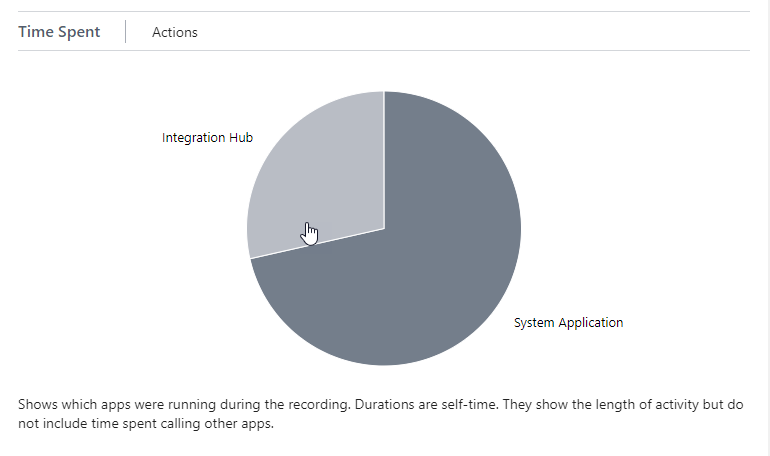This screenshot has height=456, width=770.
Task: Click the text "time spent calling other apps"
Action: (182, 424)
